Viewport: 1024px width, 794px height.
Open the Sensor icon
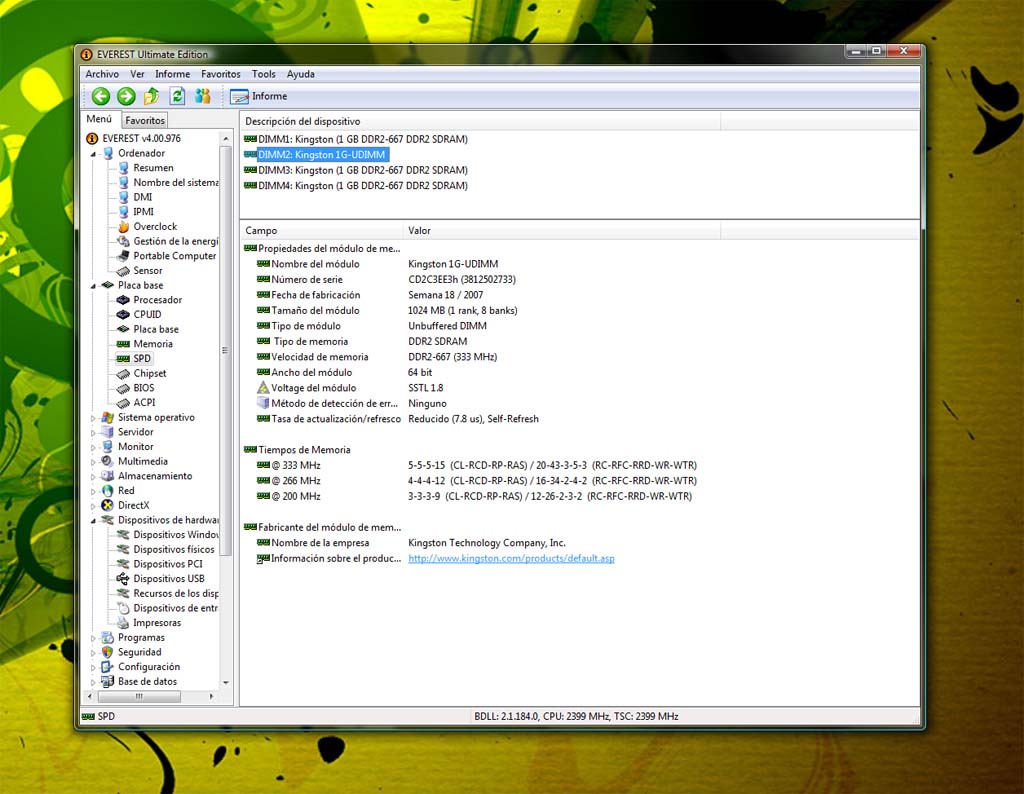point(123,270)
